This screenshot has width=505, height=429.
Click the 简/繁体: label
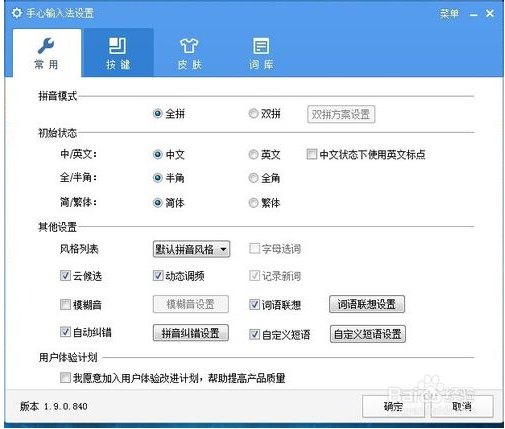tap(79, 202)
